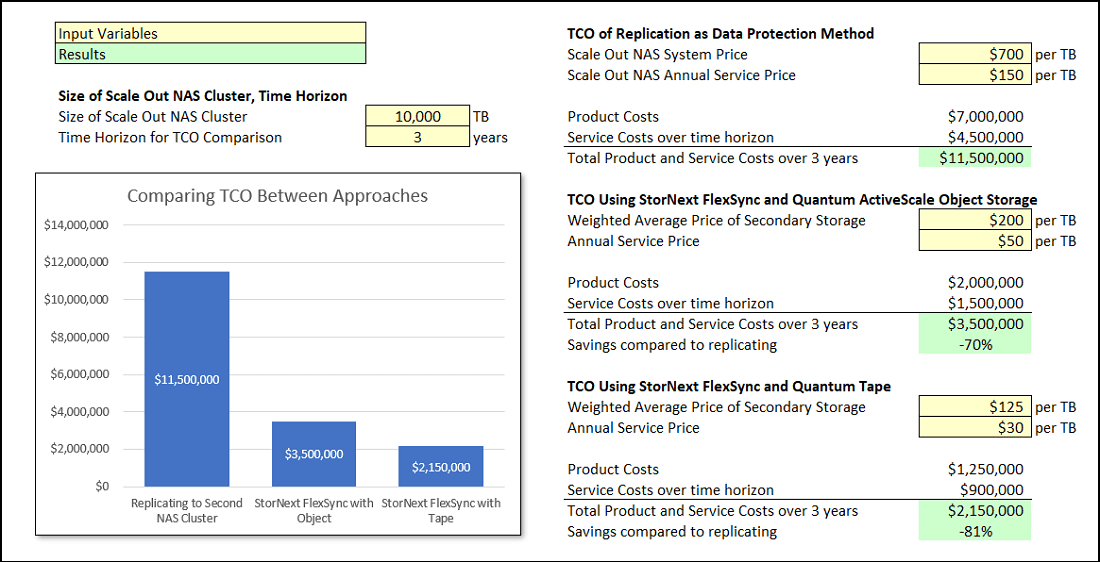This screenshot has width=1100, height=562.
Task: Select the $50 Annual Service Price cell
Action: [x=974, y=241]
